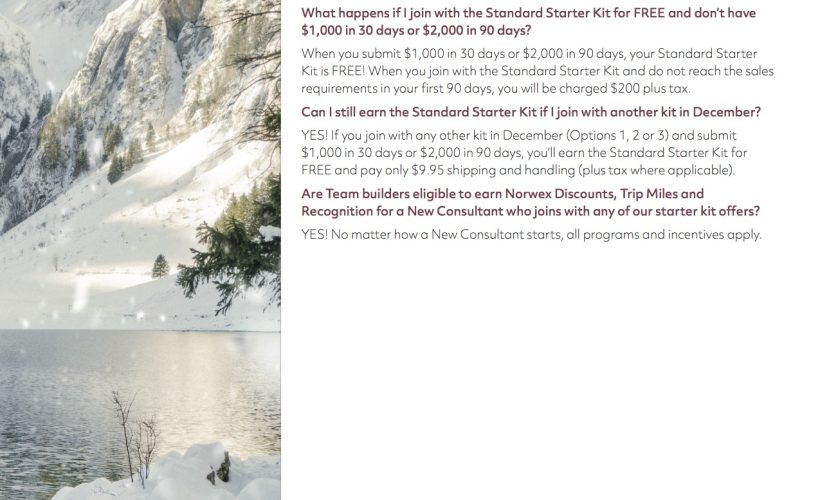Click the small lone evergreen tree on the snowy slope
The image size is (820, 500).
(x=160, y=265)
